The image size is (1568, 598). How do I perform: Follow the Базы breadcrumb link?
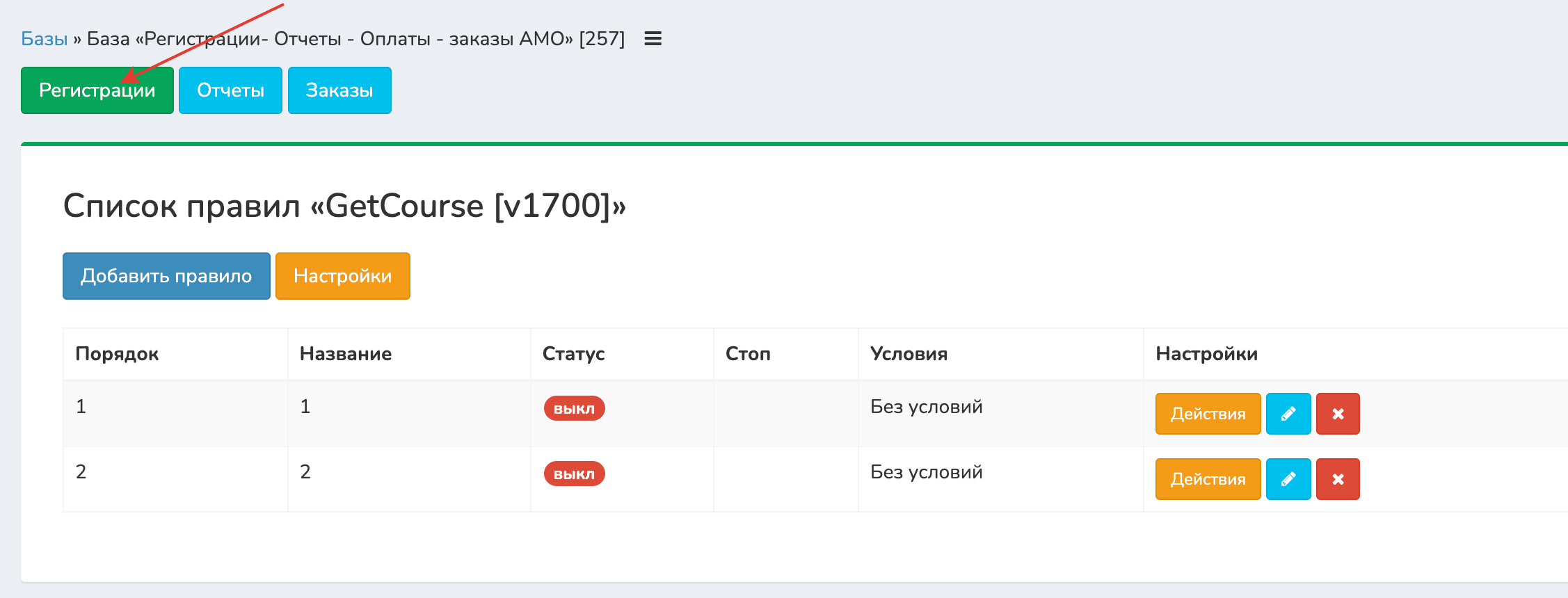pyautogui.click(x=44, y=39)
